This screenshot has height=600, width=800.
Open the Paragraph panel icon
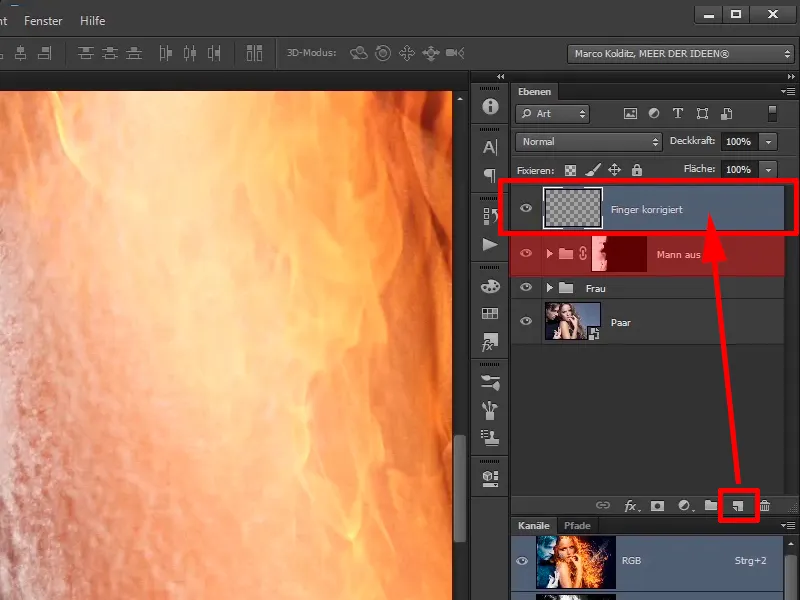pos(490,175)
